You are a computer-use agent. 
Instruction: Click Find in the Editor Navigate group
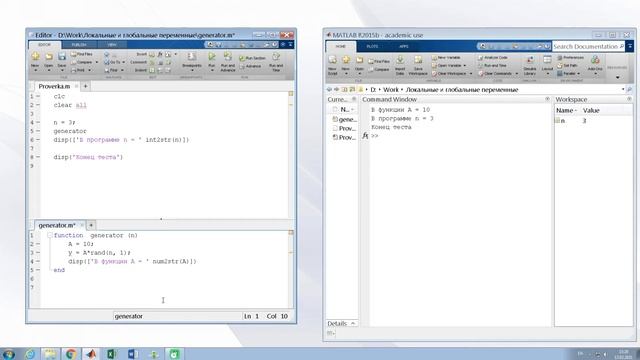(x=111, y=70)
